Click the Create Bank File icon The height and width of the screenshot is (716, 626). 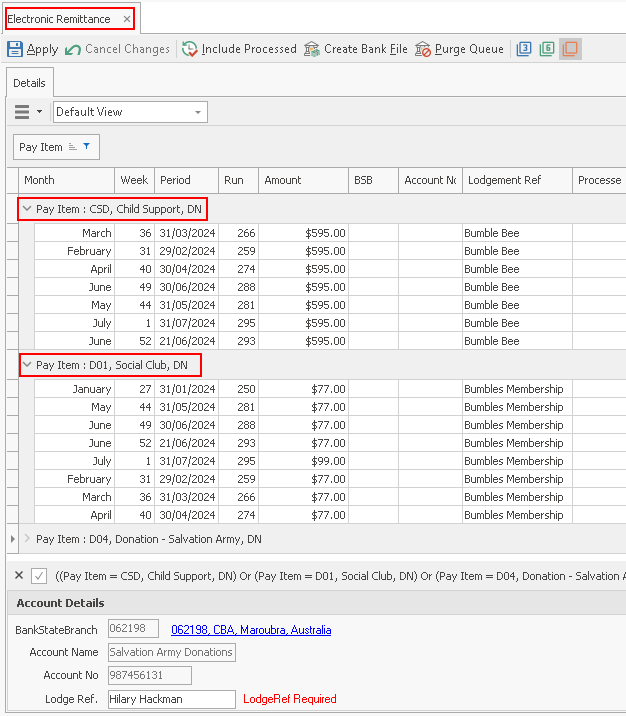point(312,49)
